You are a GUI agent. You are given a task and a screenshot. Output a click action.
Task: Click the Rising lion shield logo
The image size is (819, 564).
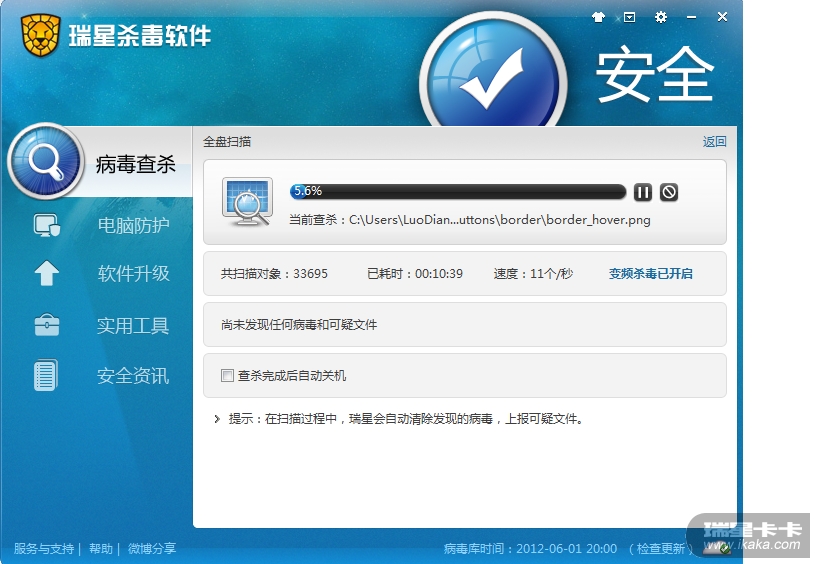[x=40, y=36]
